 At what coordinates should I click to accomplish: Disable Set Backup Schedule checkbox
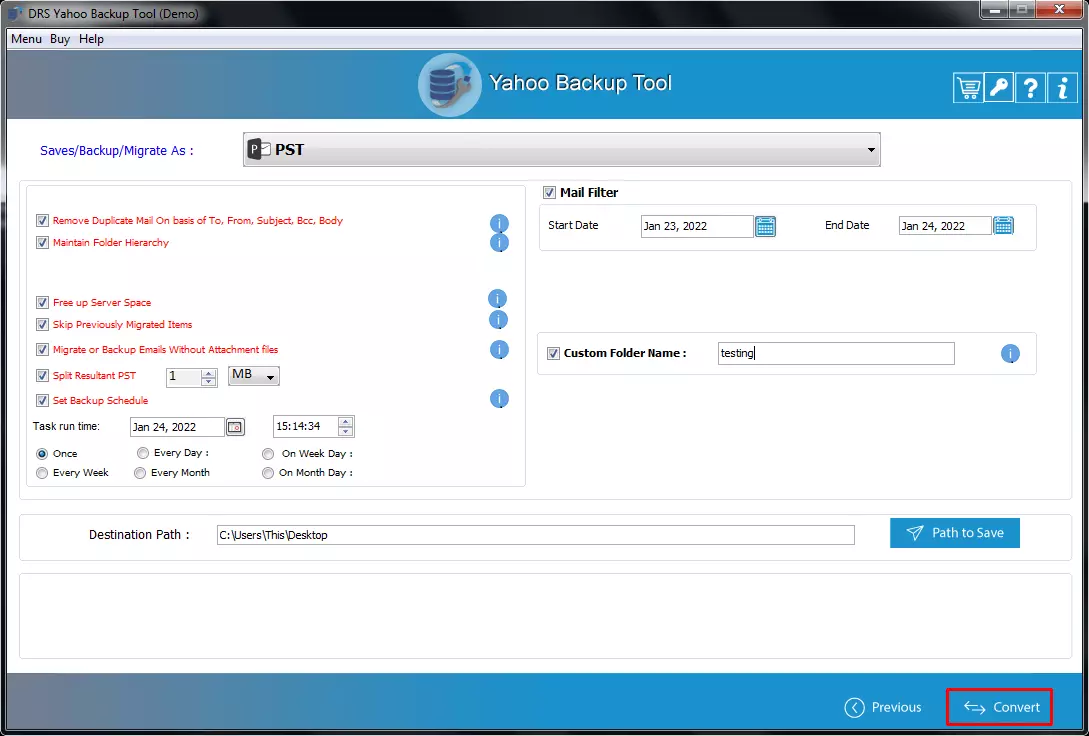(x=42, y=401)
